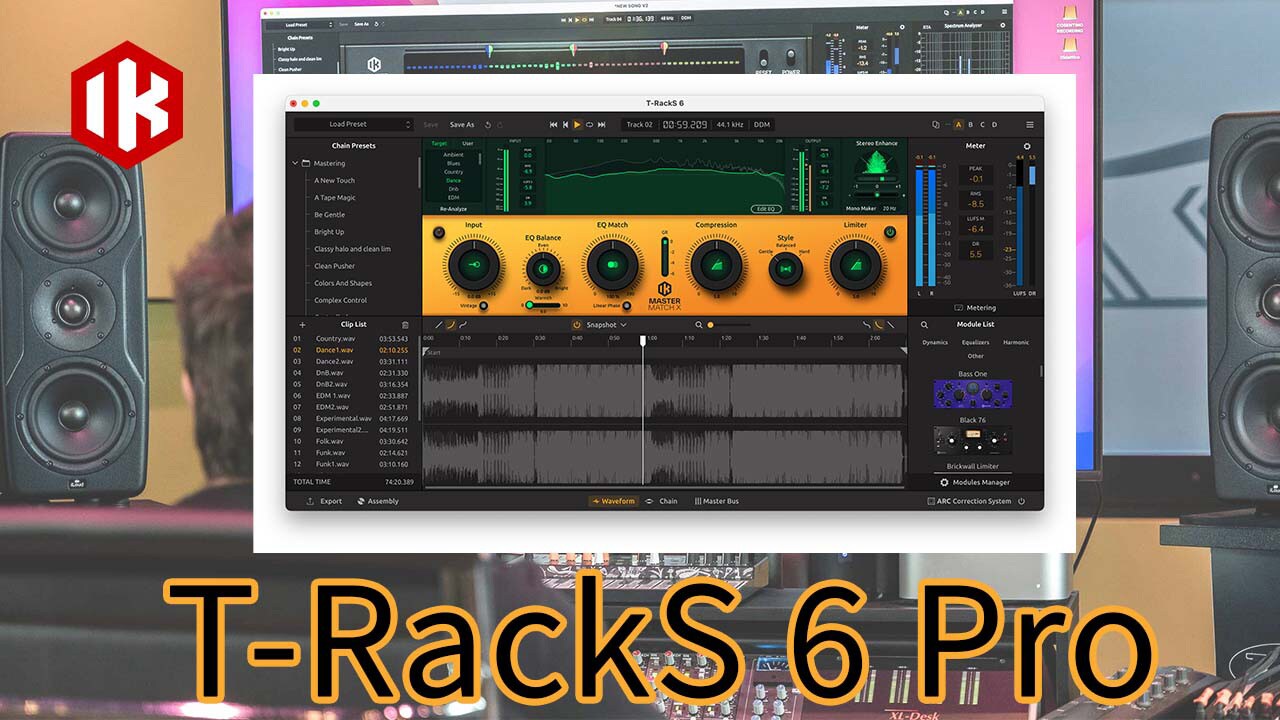Select the first fade-out curve icon
This screenshot has height=720, width=1280.
pyautogui.click(x=867, y=325)
